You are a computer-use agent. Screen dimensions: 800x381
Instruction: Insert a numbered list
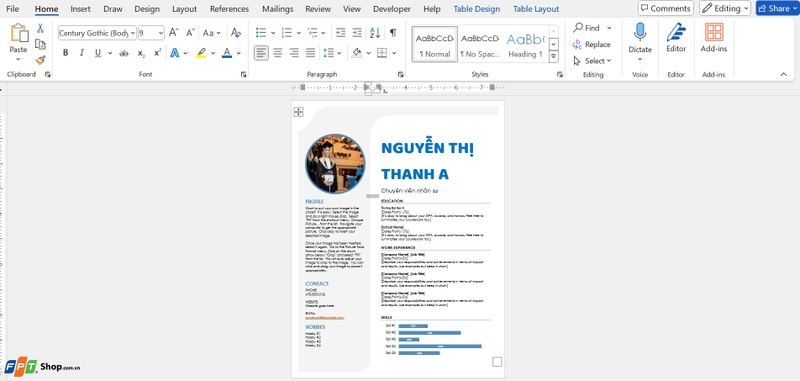pyautogui.click(x=287, y=33)
